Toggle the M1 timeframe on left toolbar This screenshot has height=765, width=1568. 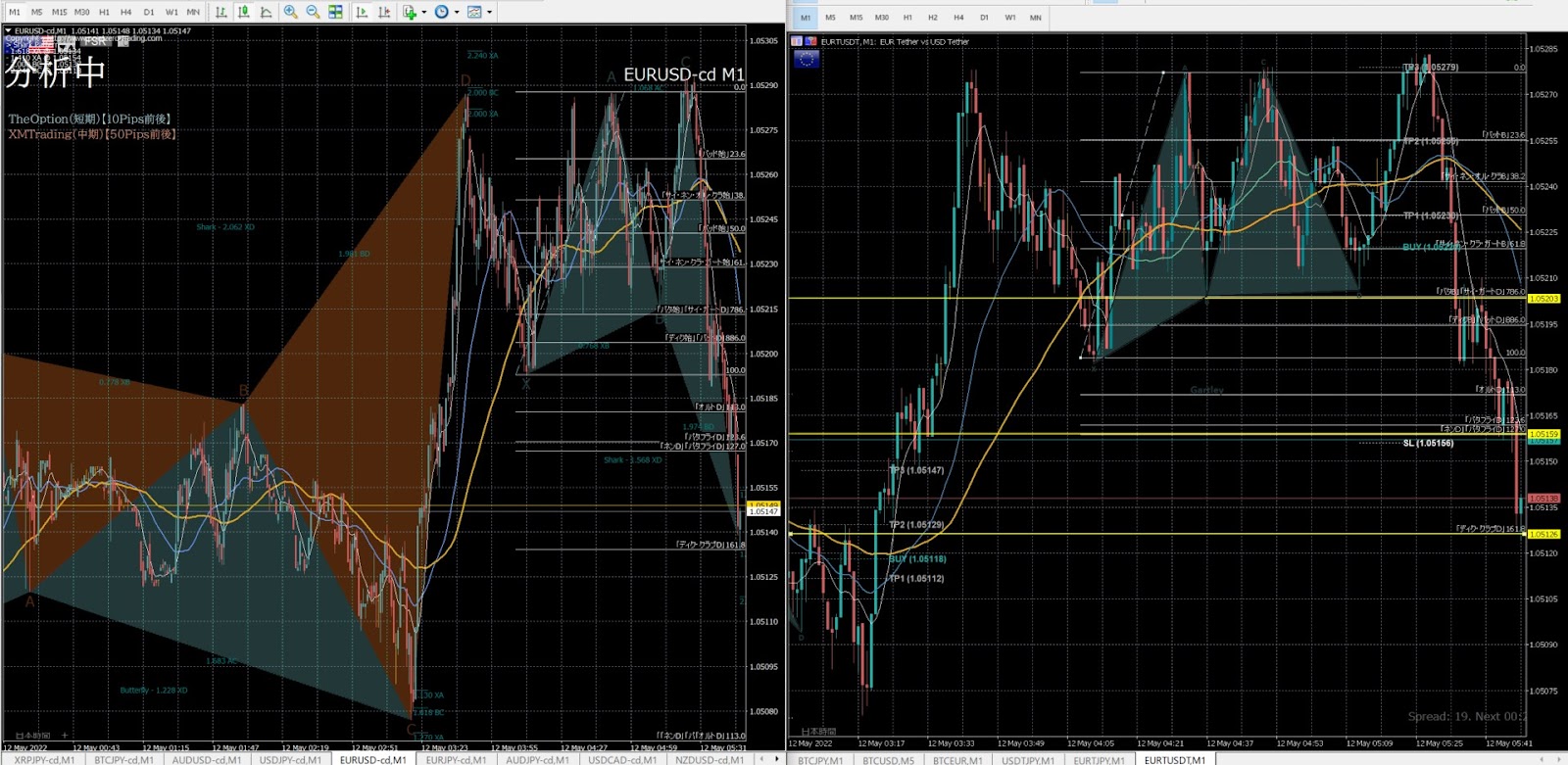14,12
